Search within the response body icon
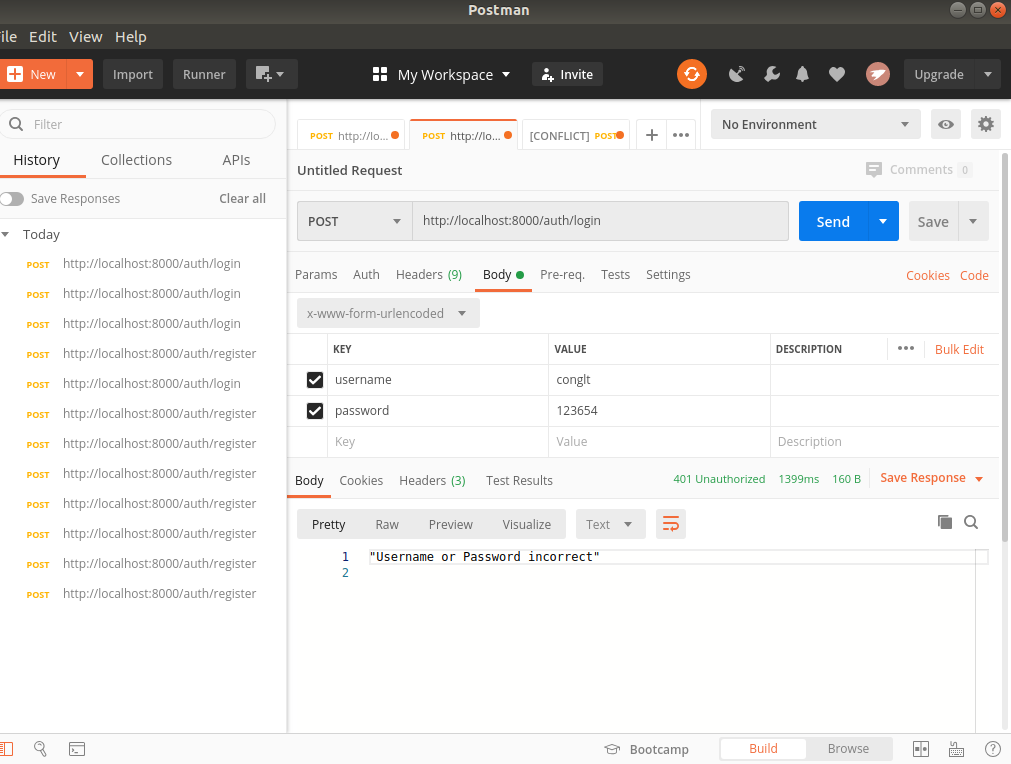 (x=971, y=522)
